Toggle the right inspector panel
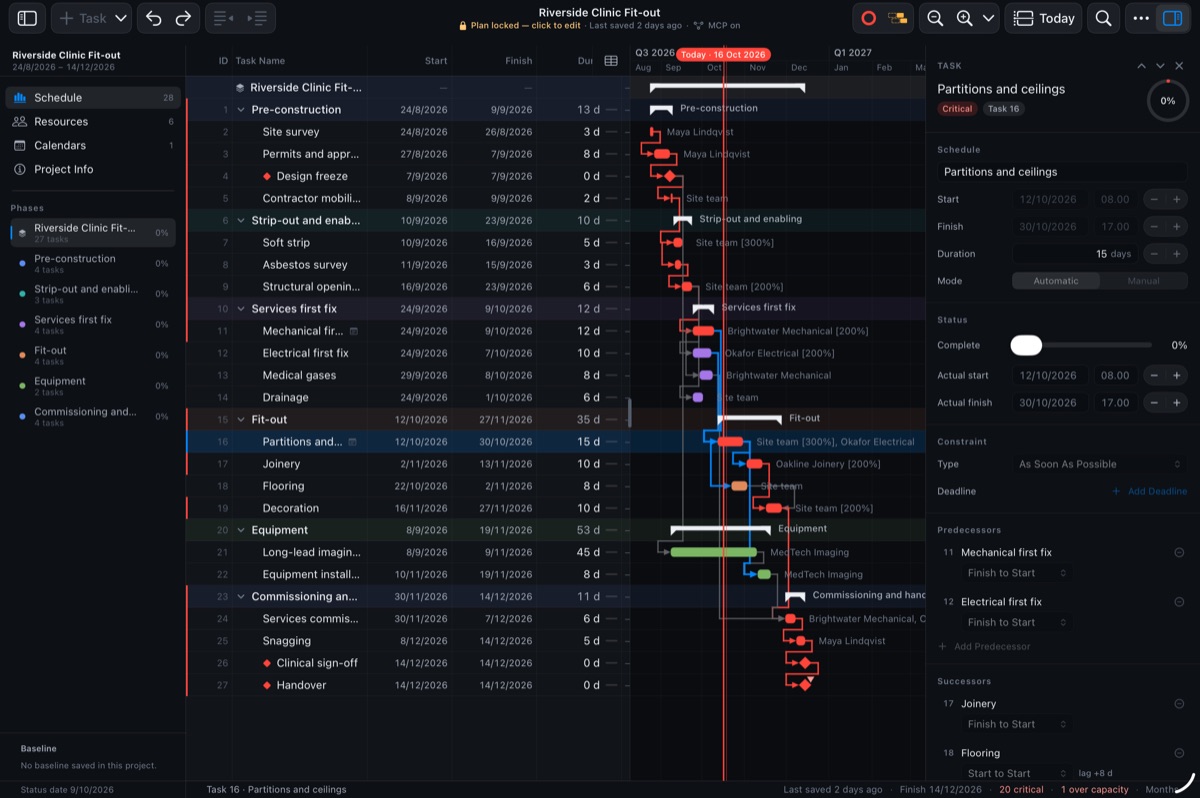Viewport: 1200px width, 798px height. coord(1170,18)
